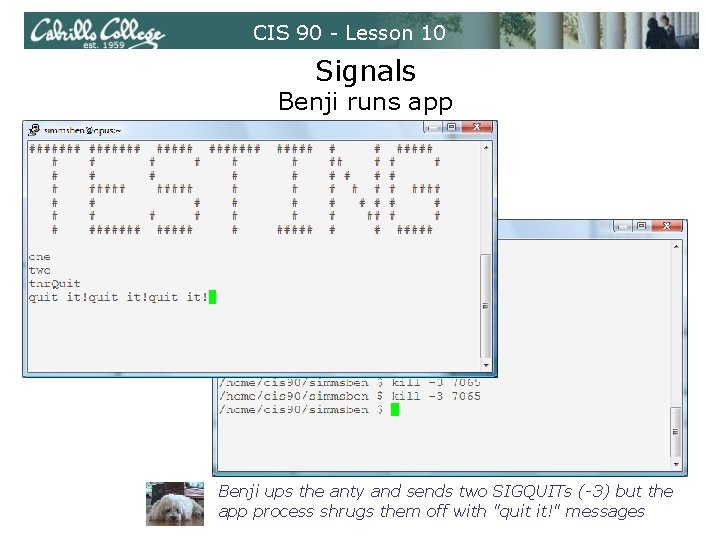This screenshot has width=720, height=540.
Task: Close the front terminal showing TESTING banner
Action: (x=476, y=127)
